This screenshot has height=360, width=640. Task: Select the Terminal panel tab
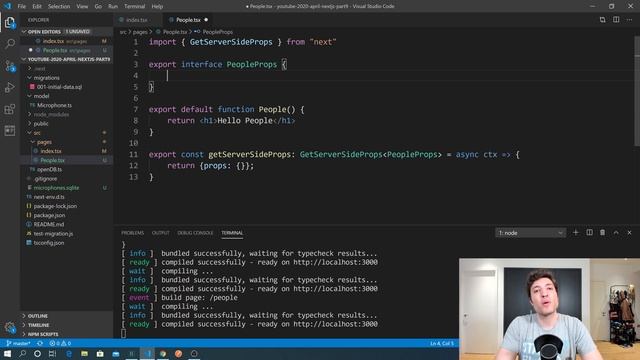[232, 233]
